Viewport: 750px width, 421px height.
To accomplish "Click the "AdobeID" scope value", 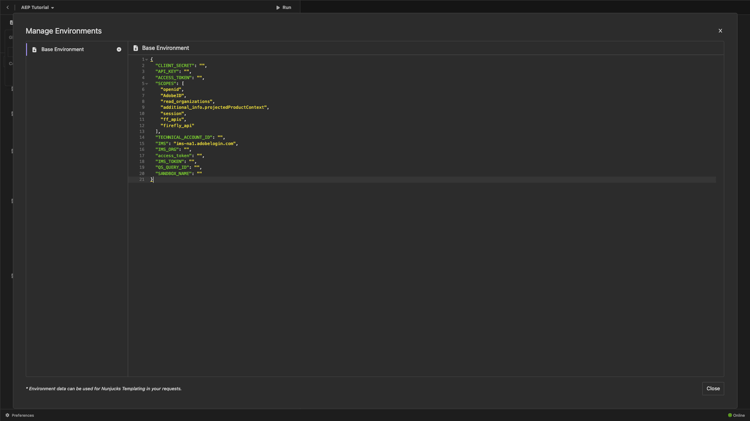I will [x=172, y=96].
